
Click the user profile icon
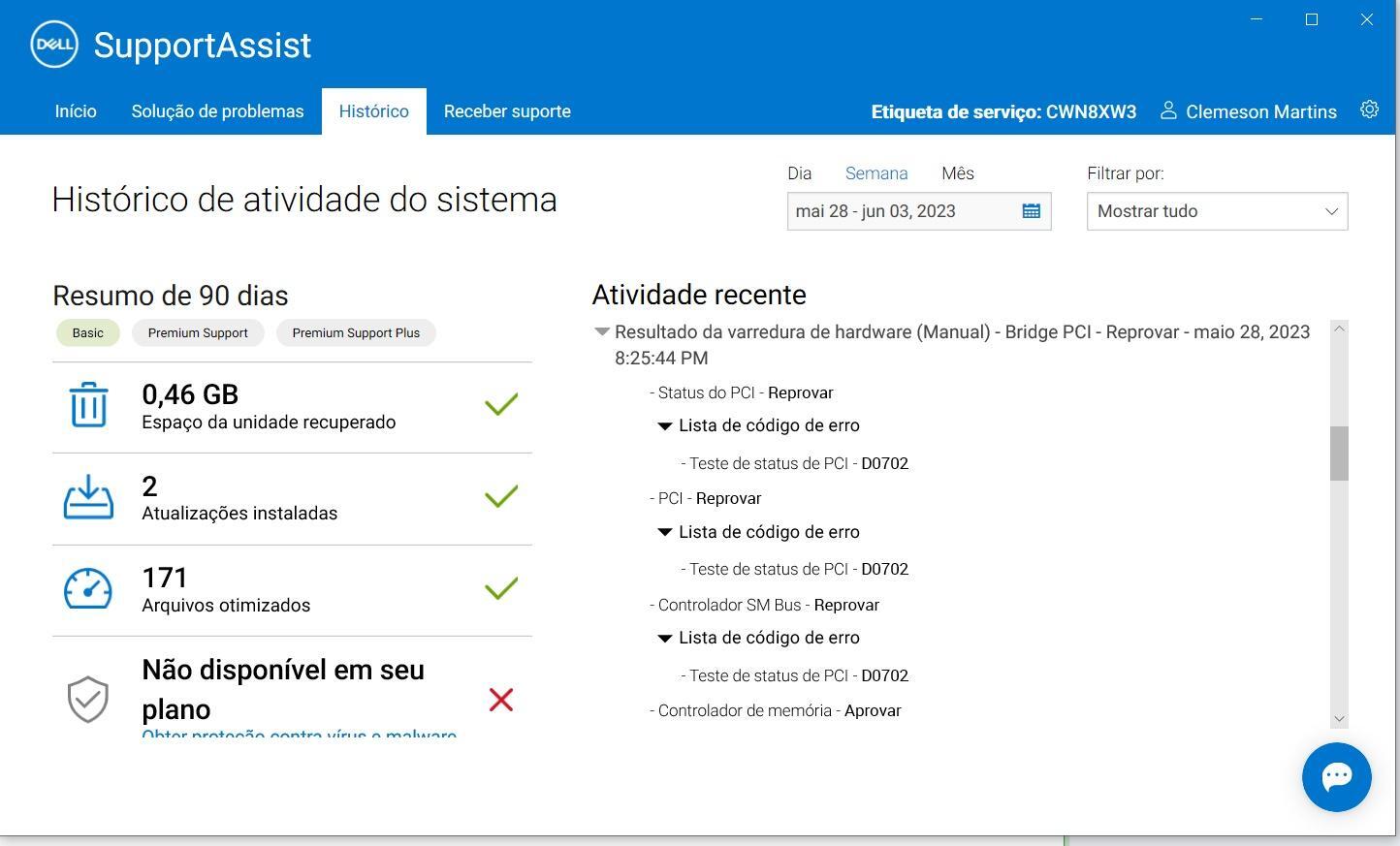[x=1168, y=110]
